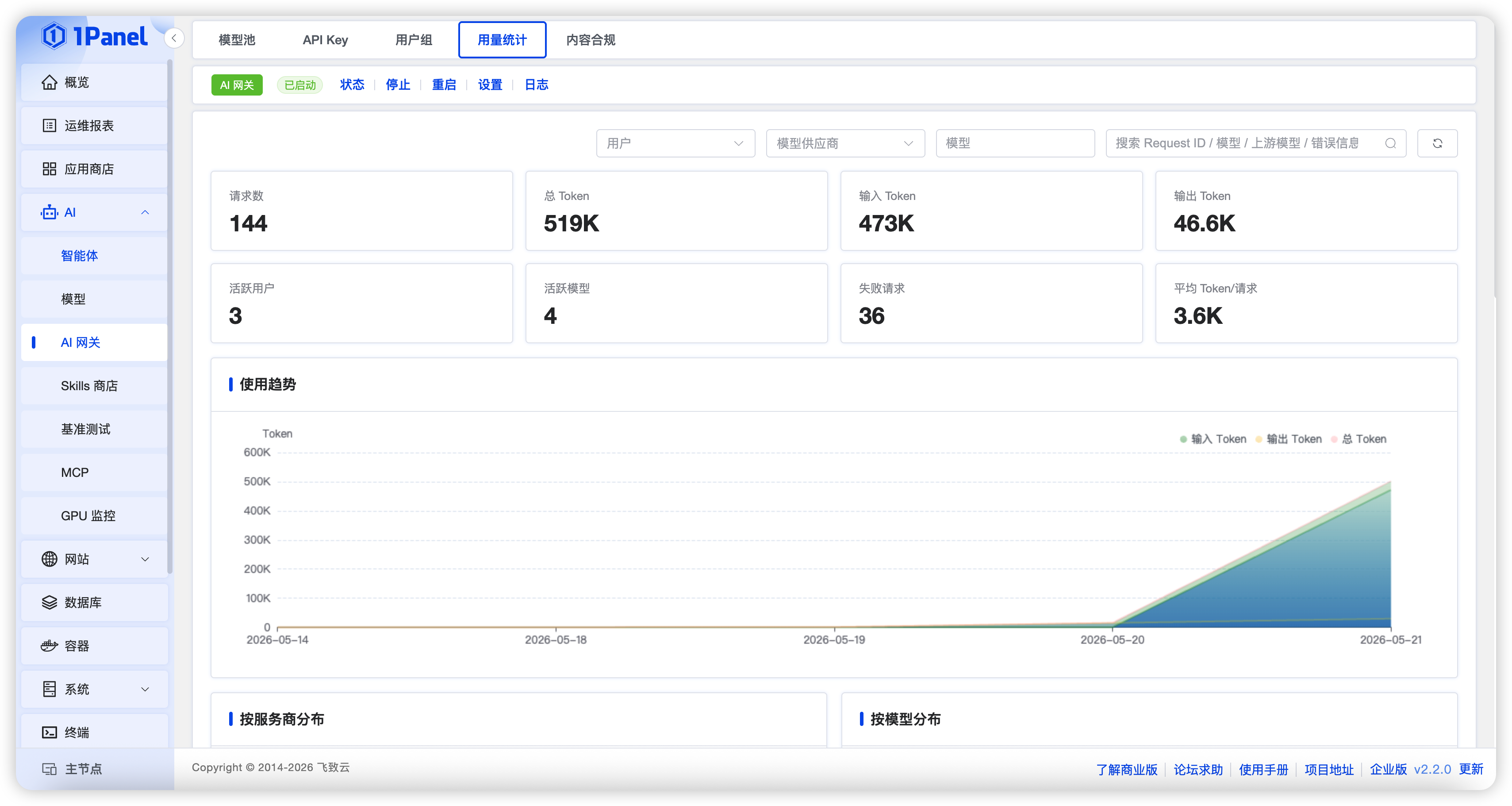Click the home icon next to 概览
This screenshot has height=806, width=1512.
(49, 82)
